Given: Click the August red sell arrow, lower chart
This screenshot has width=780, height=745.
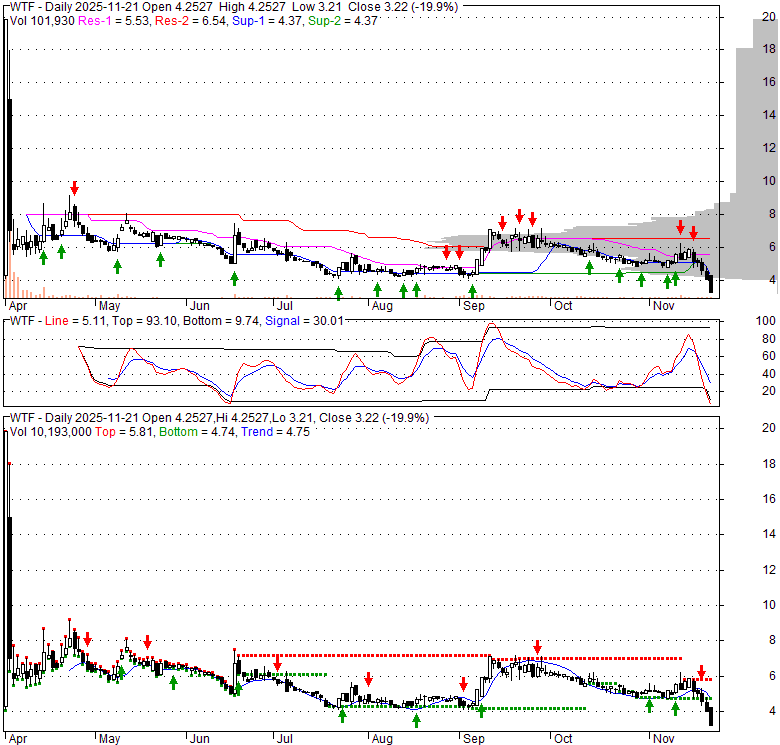Looking at the screenshot, I should 368,679.
